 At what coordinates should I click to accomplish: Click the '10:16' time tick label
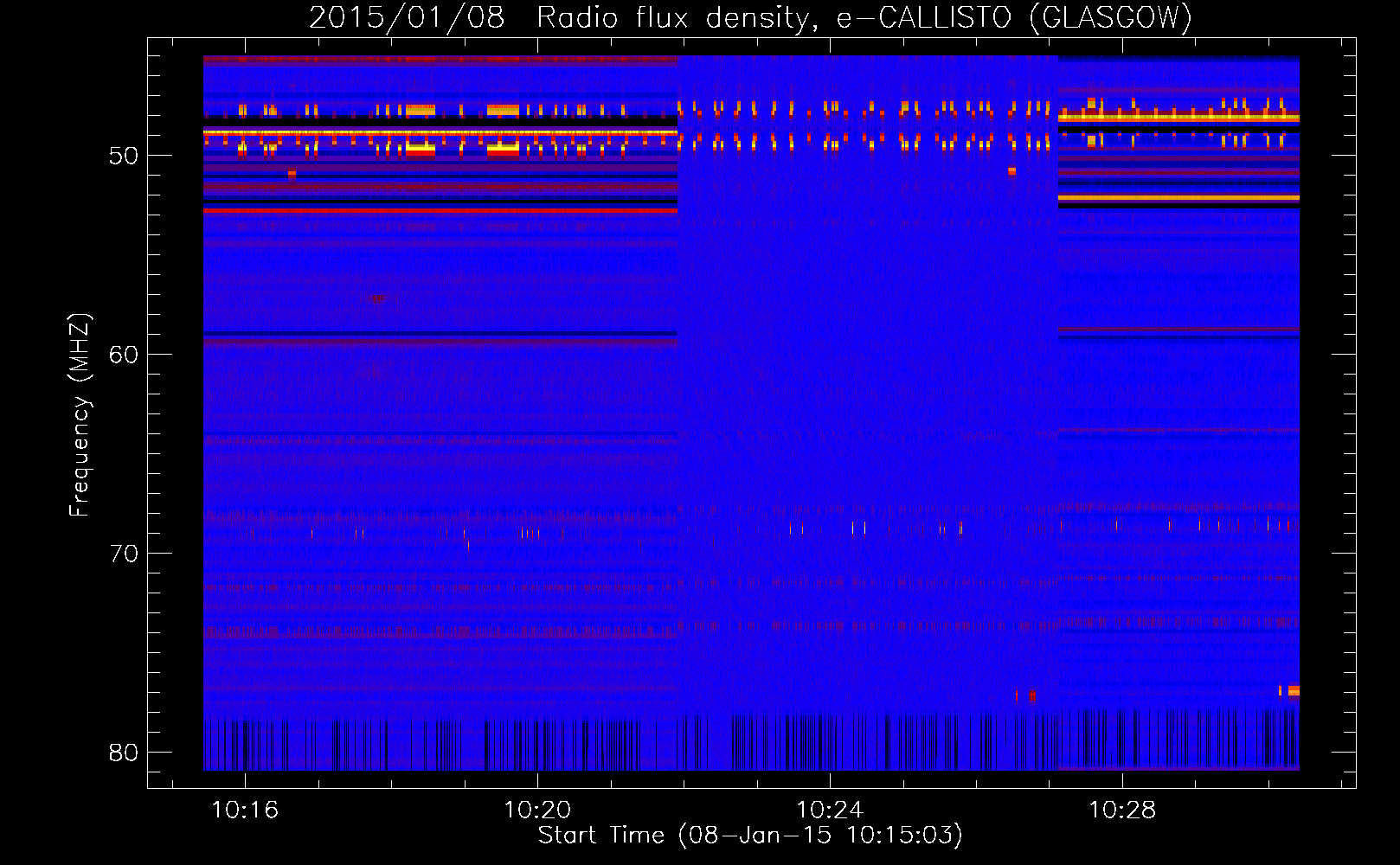[245, 811]
